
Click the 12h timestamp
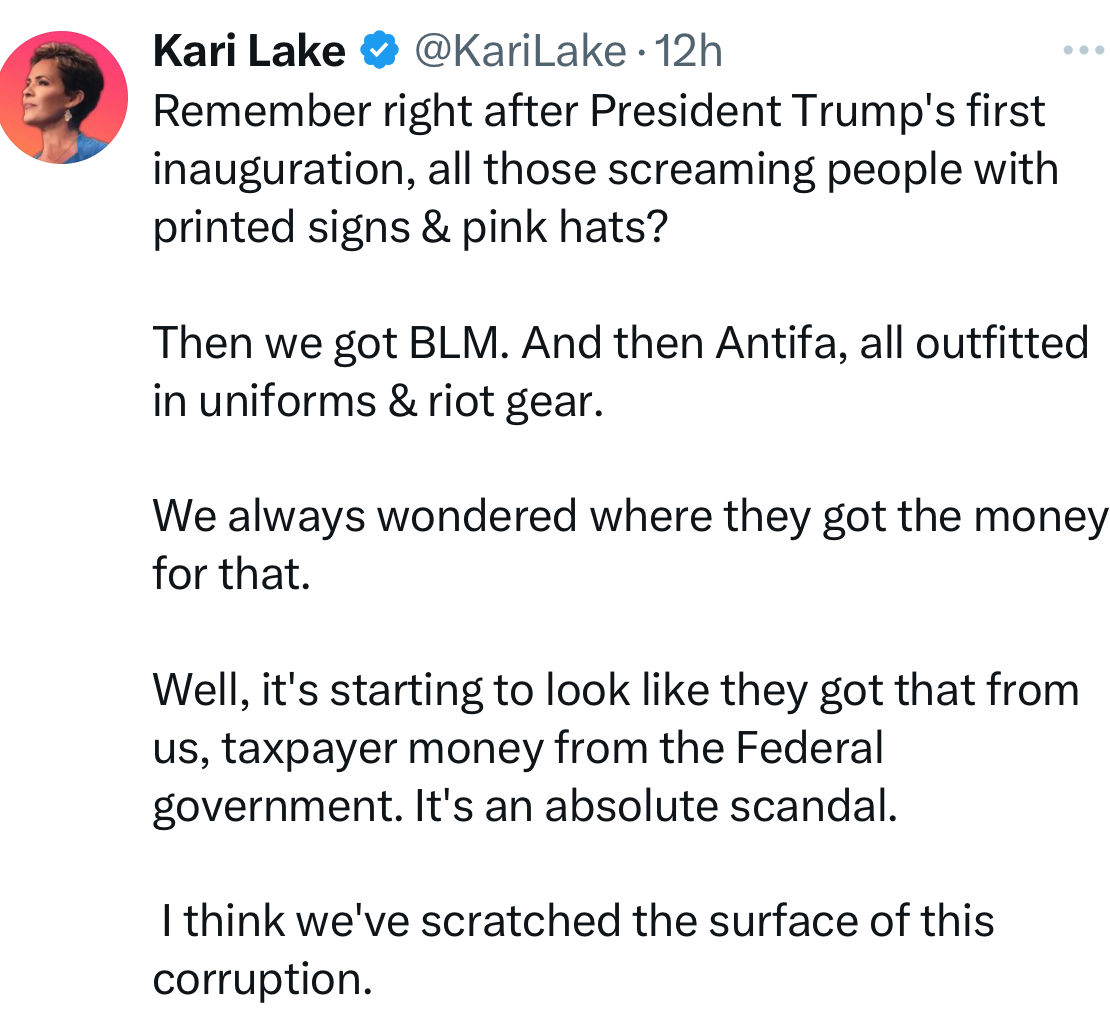tap(686, 50)
